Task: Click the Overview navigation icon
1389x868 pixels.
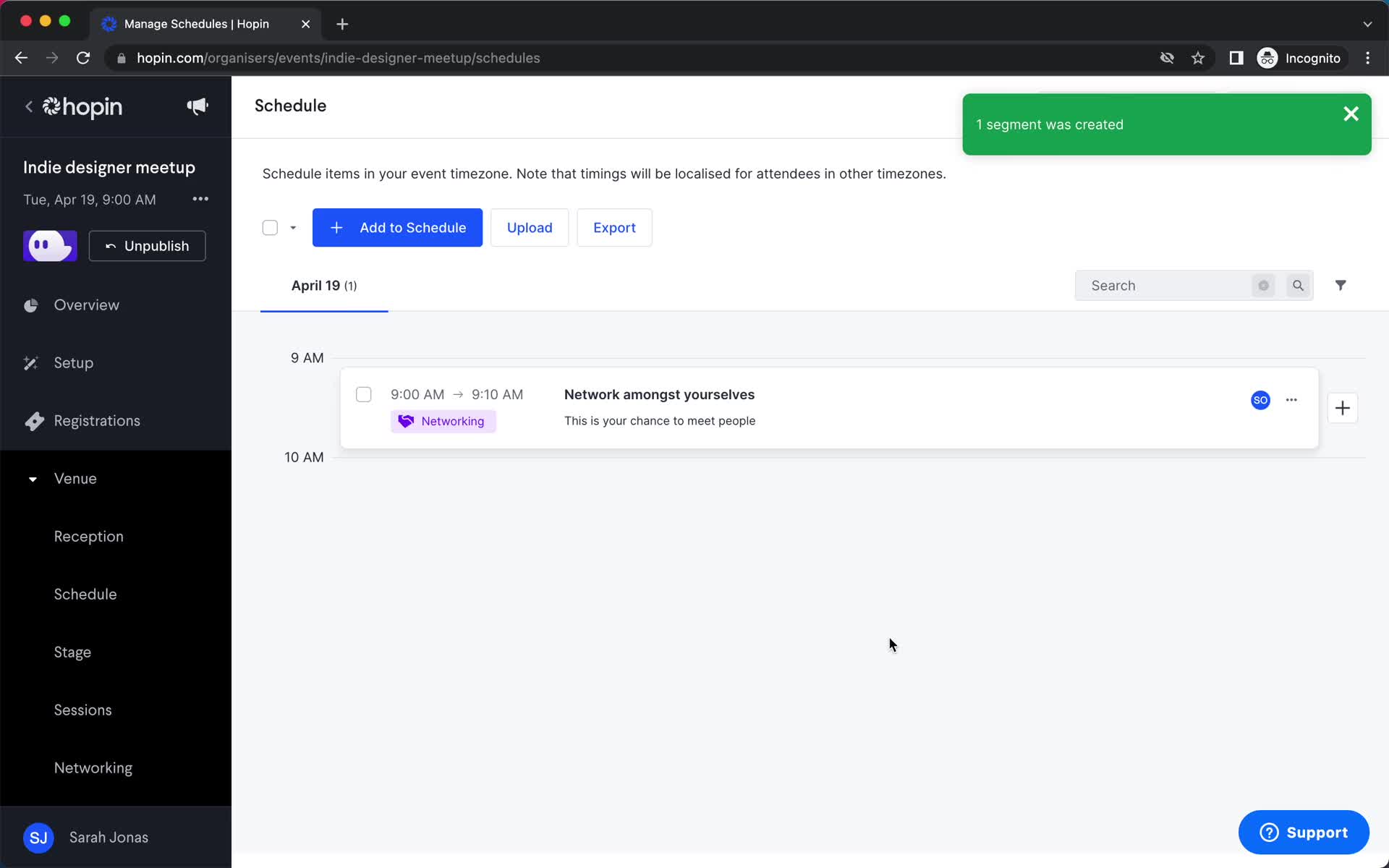Action: [30, 305]
